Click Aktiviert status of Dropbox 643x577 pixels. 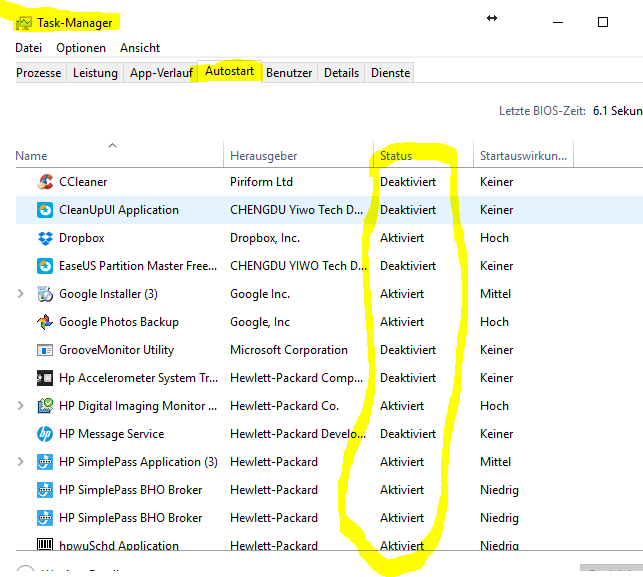click(402, 238)
